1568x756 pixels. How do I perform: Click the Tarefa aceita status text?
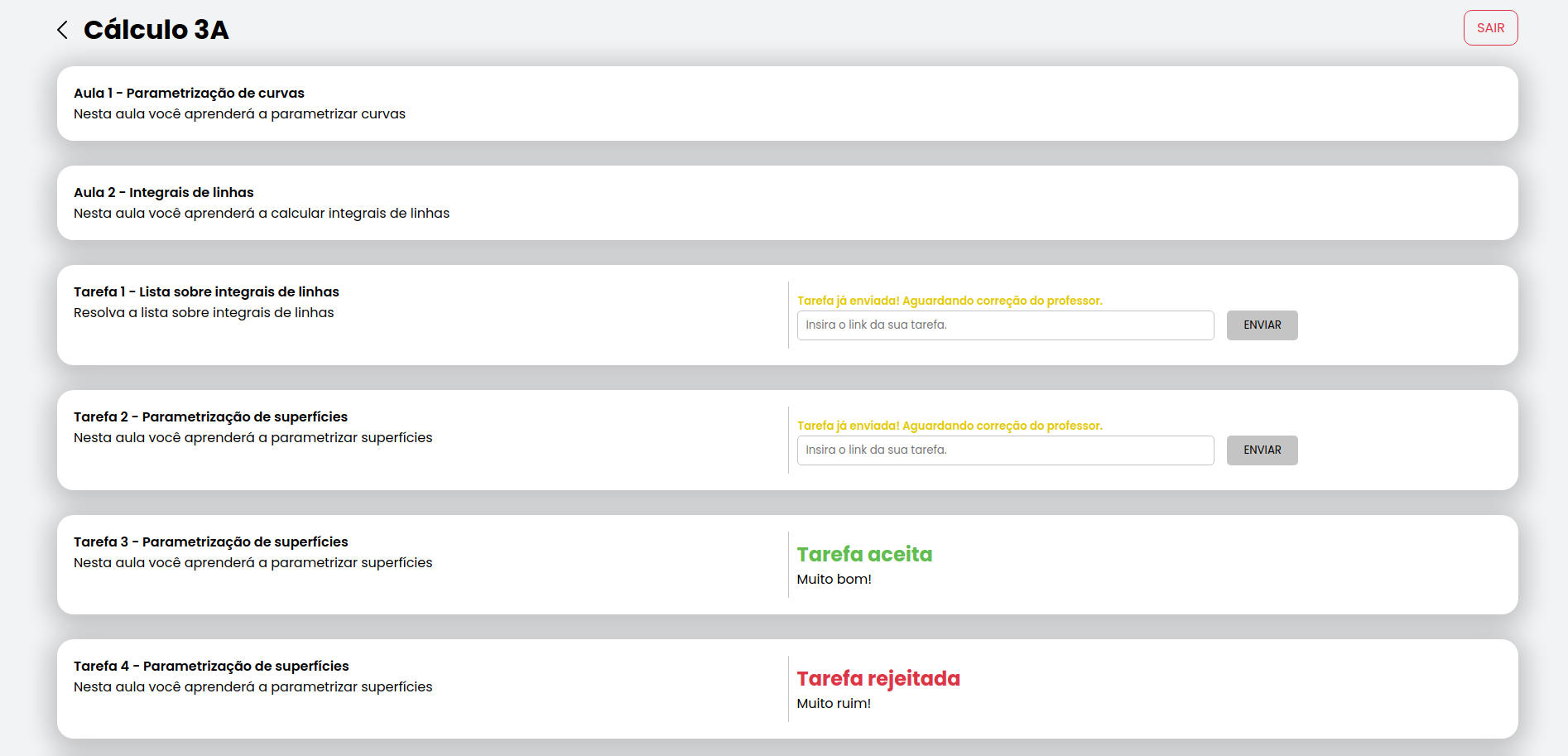pyautogui.click(x=864, y=554)
